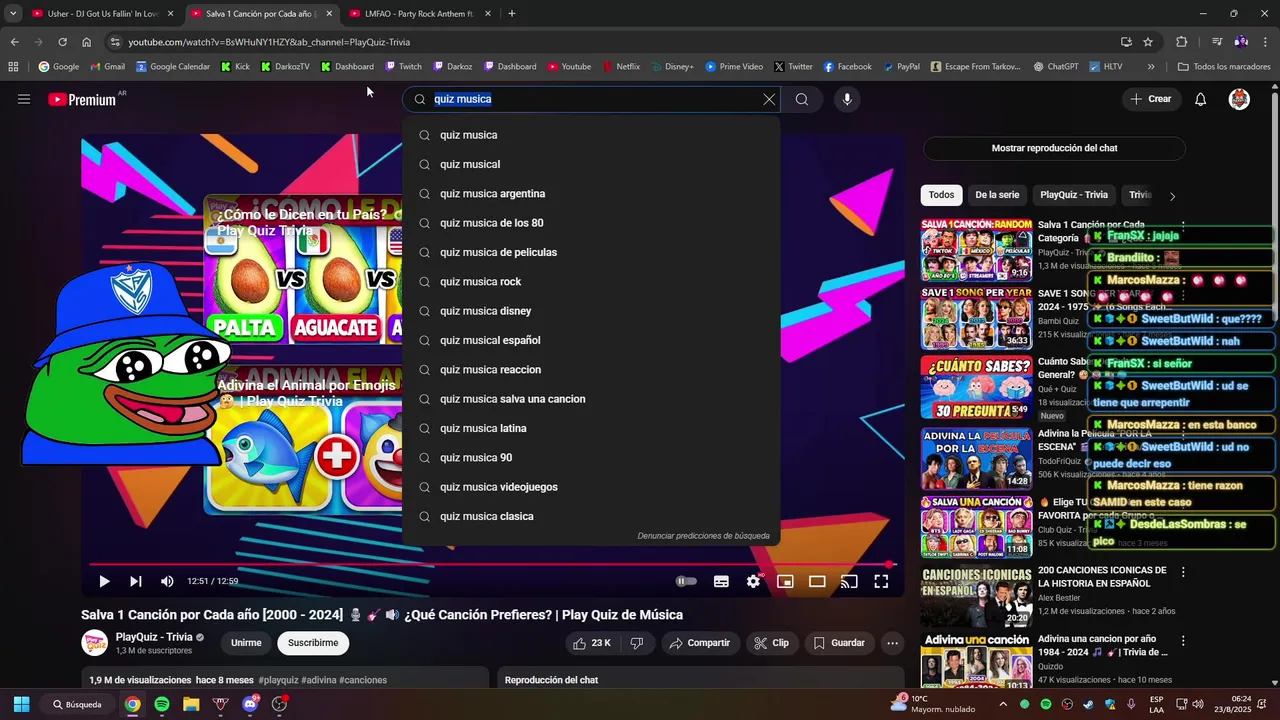Viewport: 1280px width, 720px height.
Task: Reload the page
Action: click(62, 42)
